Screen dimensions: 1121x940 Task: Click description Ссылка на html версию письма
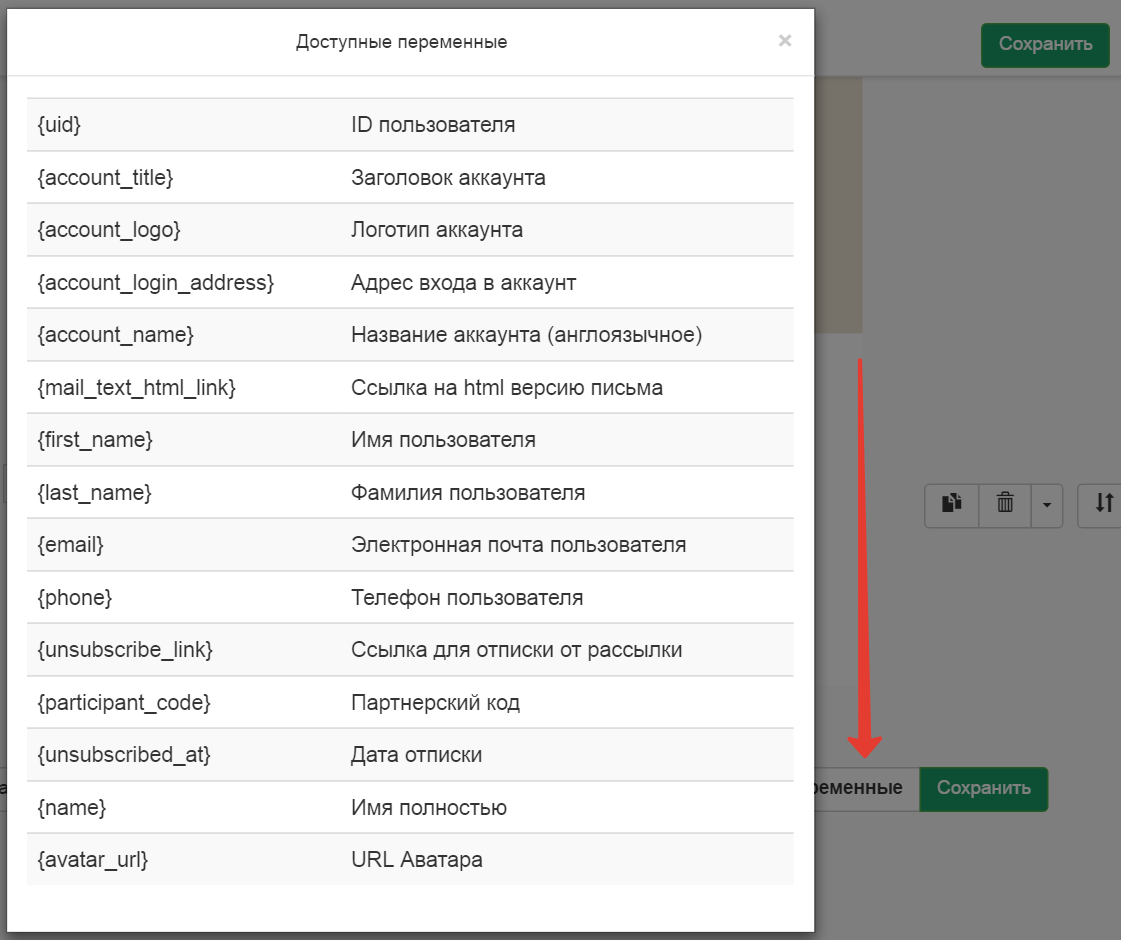pyautogui.click(x=507, y=388)
